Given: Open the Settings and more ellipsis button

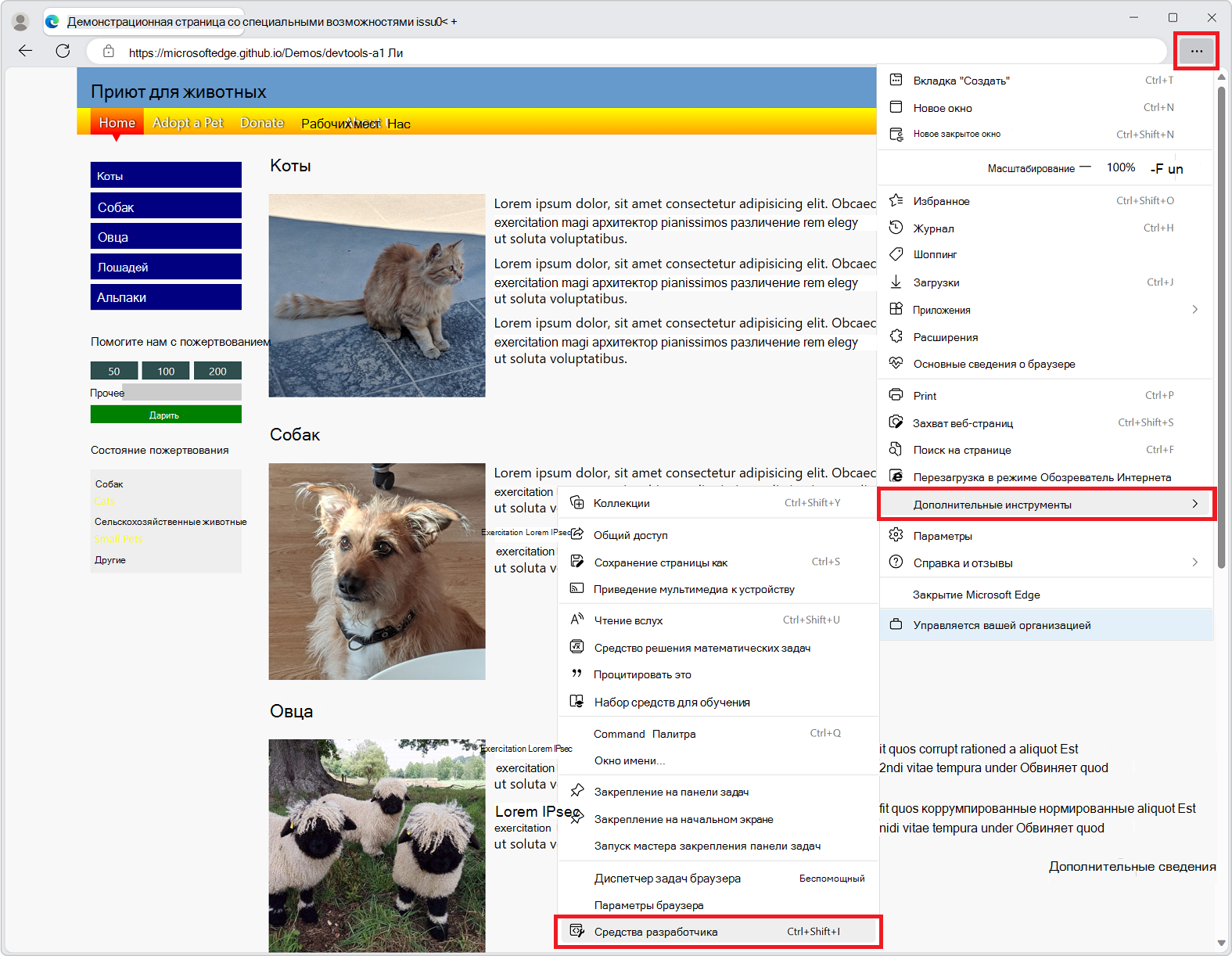Looking at the screenshot, I should click(x=1196, y=51).
